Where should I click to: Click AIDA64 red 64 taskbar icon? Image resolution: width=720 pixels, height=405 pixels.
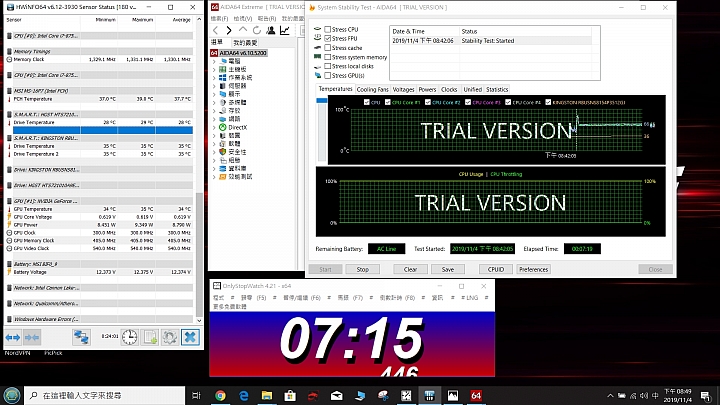click(x=476, y=395)
